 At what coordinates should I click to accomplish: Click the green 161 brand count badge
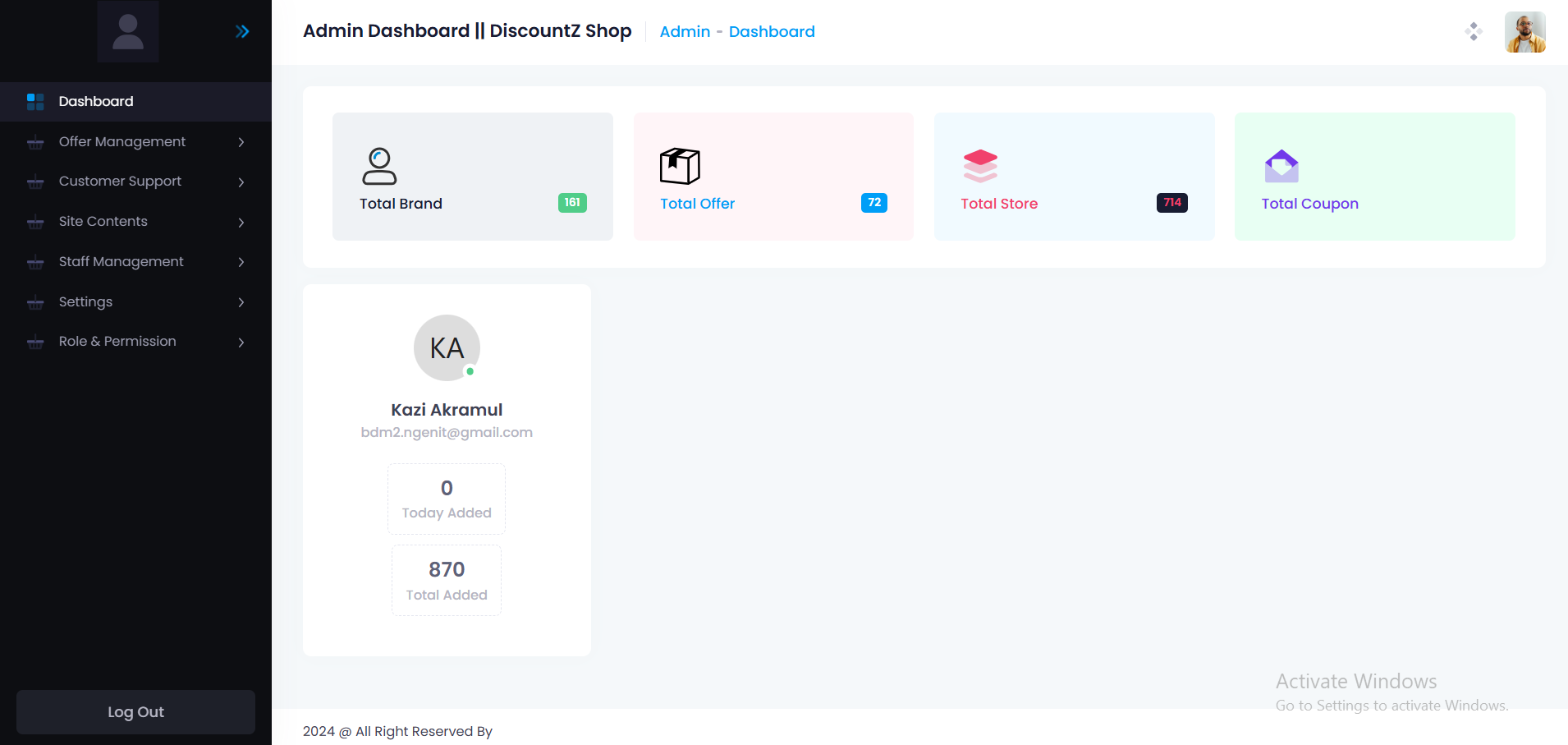click(572, 203)
